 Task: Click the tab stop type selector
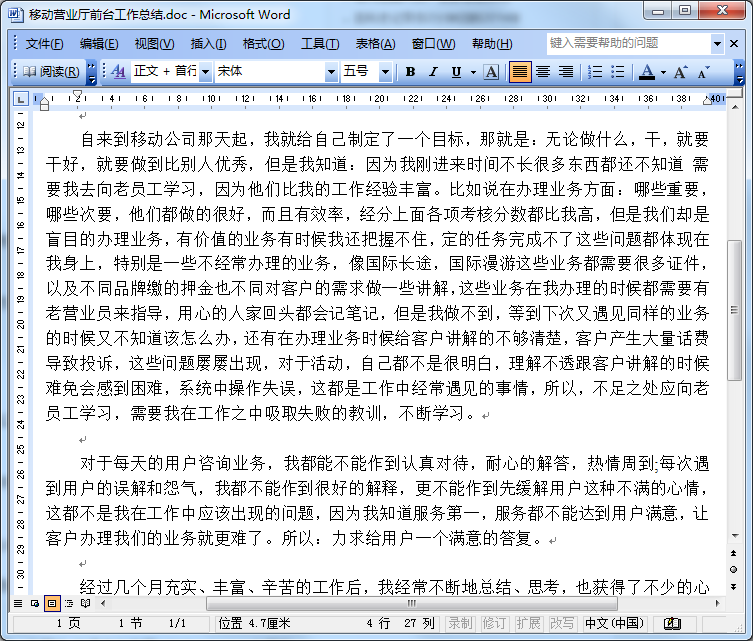click(20, 99)
